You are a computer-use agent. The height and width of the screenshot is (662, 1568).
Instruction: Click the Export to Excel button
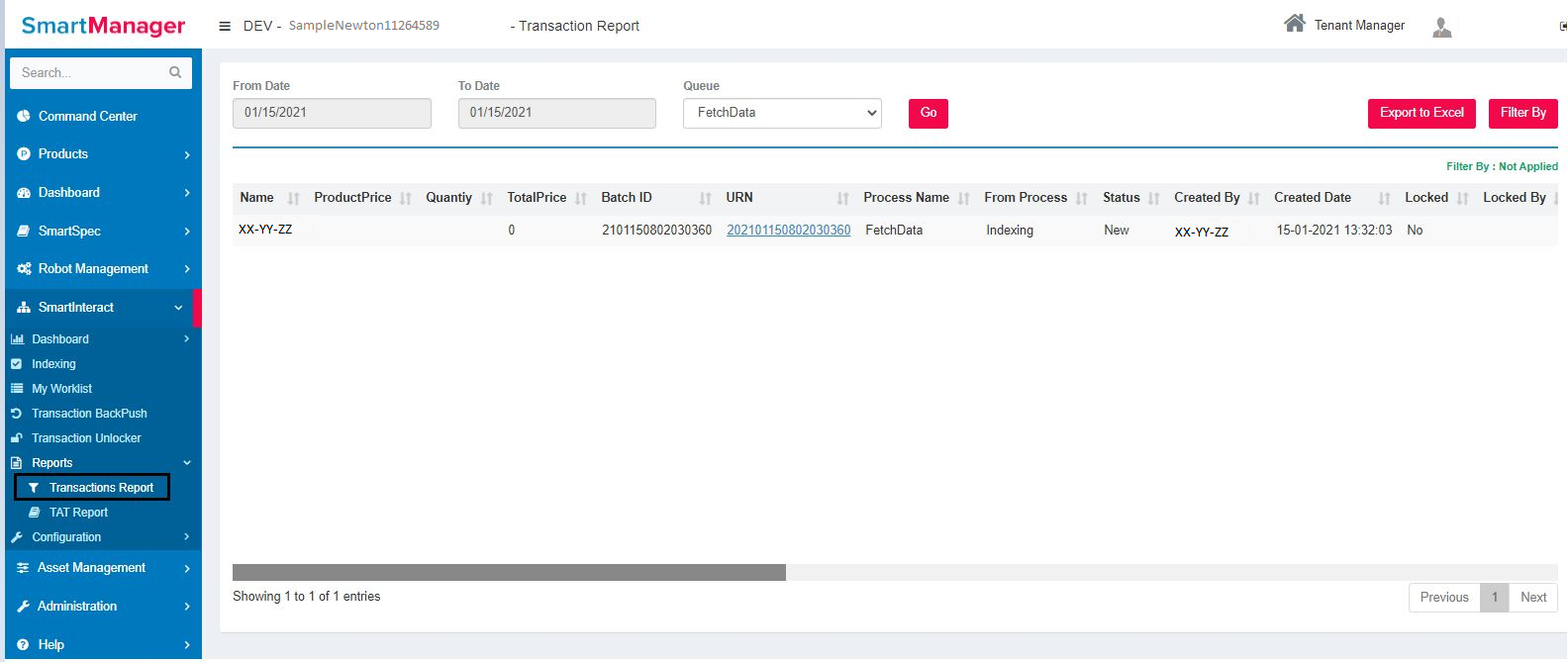coord(1421,113)
